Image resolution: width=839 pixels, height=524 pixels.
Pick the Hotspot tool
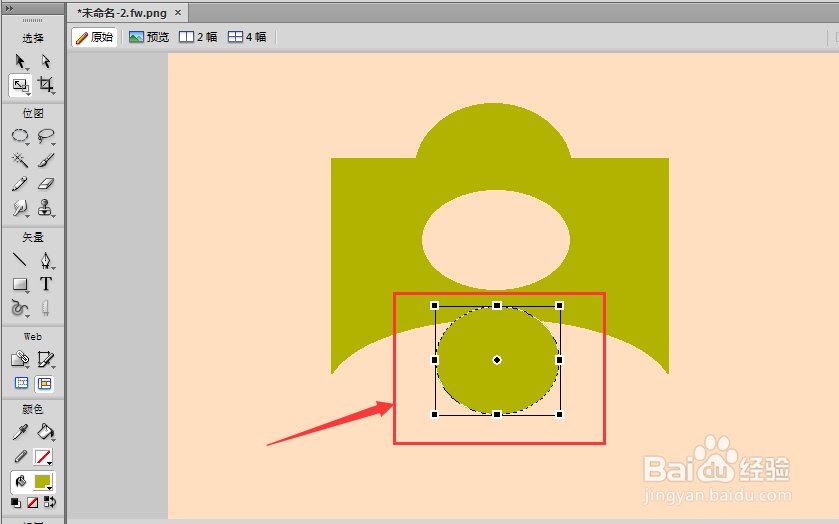point(20,359)
